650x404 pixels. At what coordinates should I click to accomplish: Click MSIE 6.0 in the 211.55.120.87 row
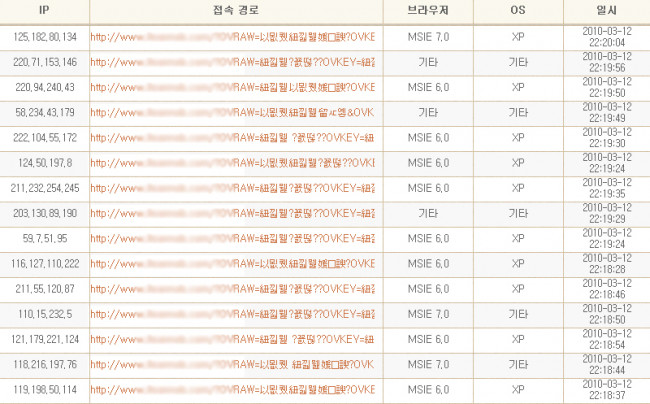(x=428, y=289)
